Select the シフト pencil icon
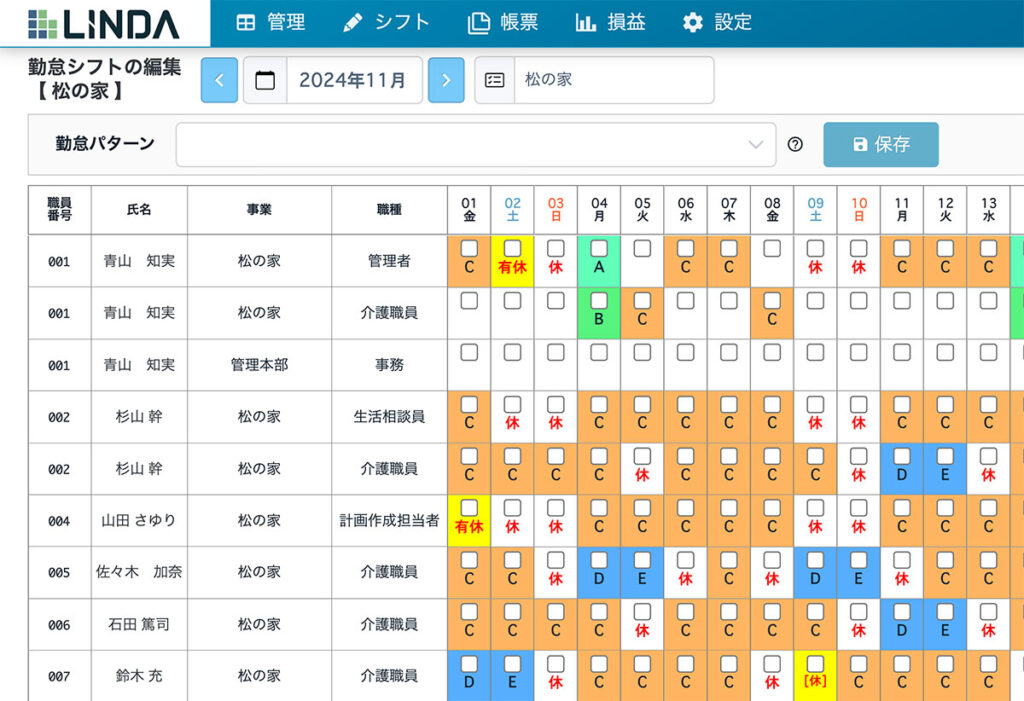 coord(352,20)
